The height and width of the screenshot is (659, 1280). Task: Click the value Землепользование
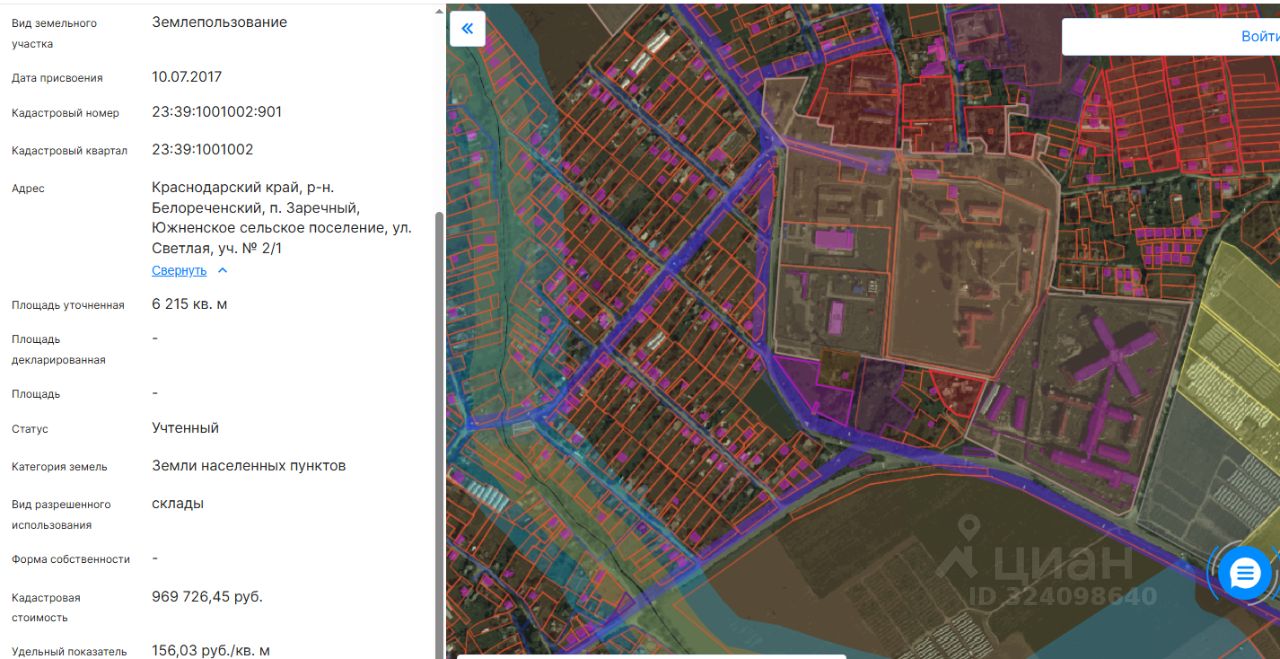[219, 22]
